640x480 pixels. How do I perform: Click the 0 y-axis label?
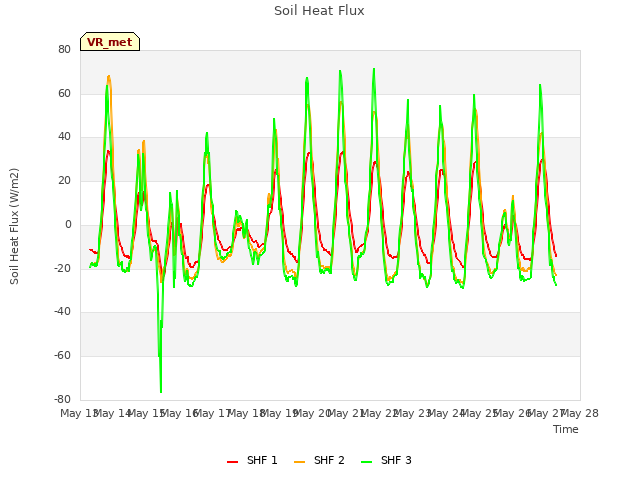[x=68, y=224]
